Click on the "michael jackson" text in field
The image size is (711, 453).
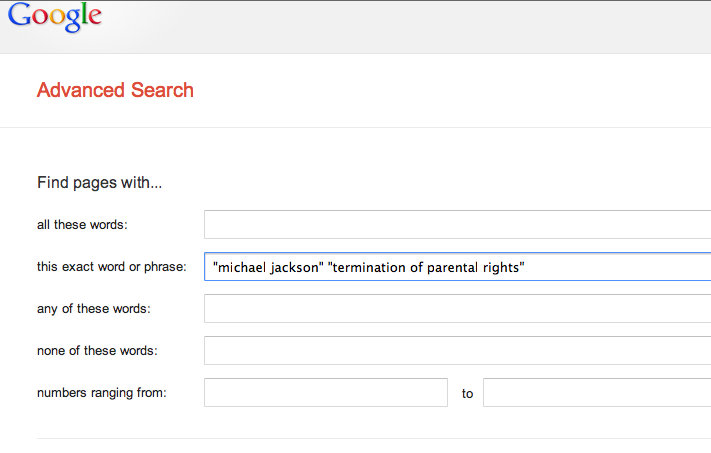(x=268, y=268)
